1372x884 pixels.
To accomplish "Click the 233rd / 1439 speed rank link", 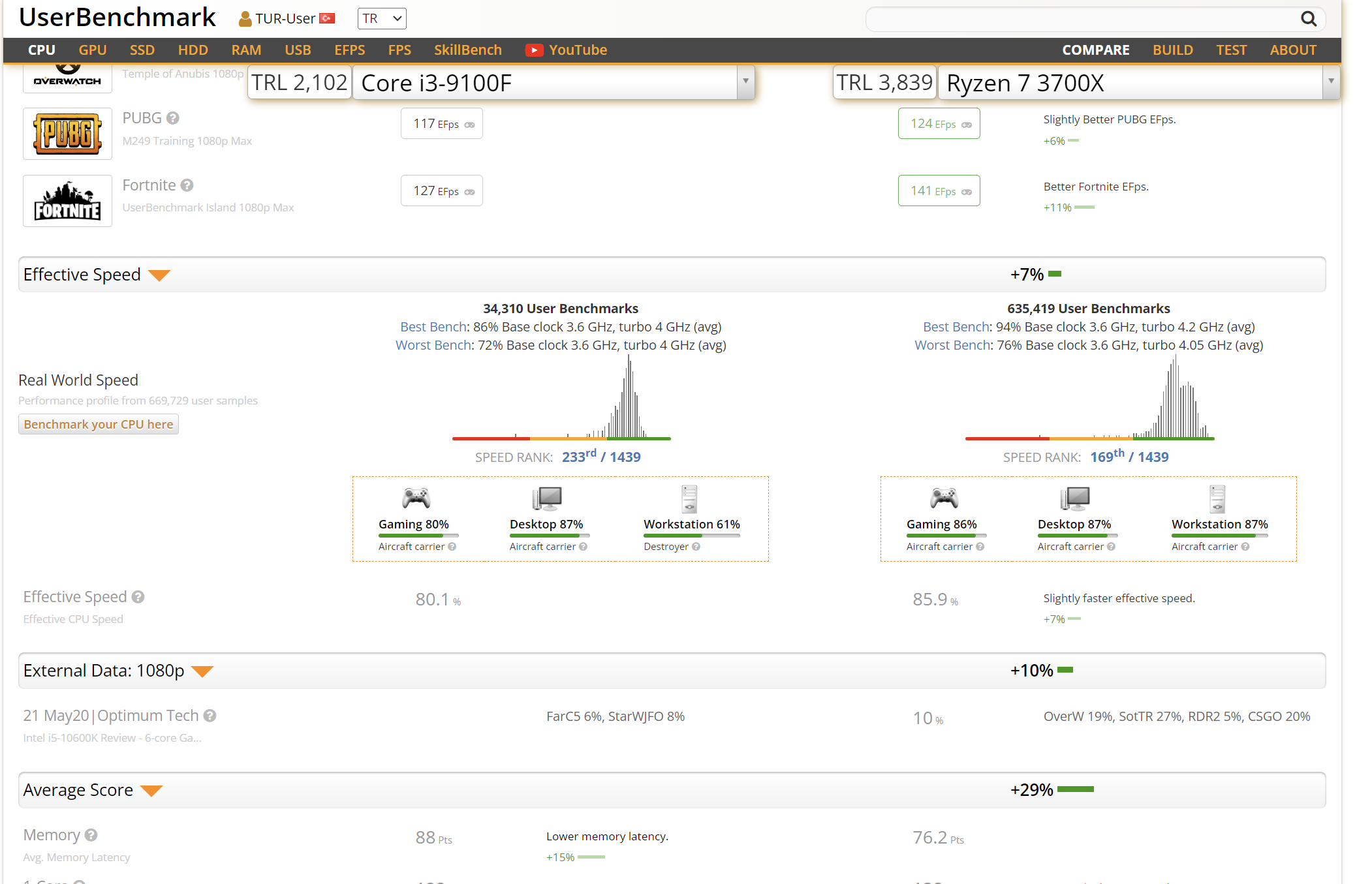I will click(x=601, y=457).
